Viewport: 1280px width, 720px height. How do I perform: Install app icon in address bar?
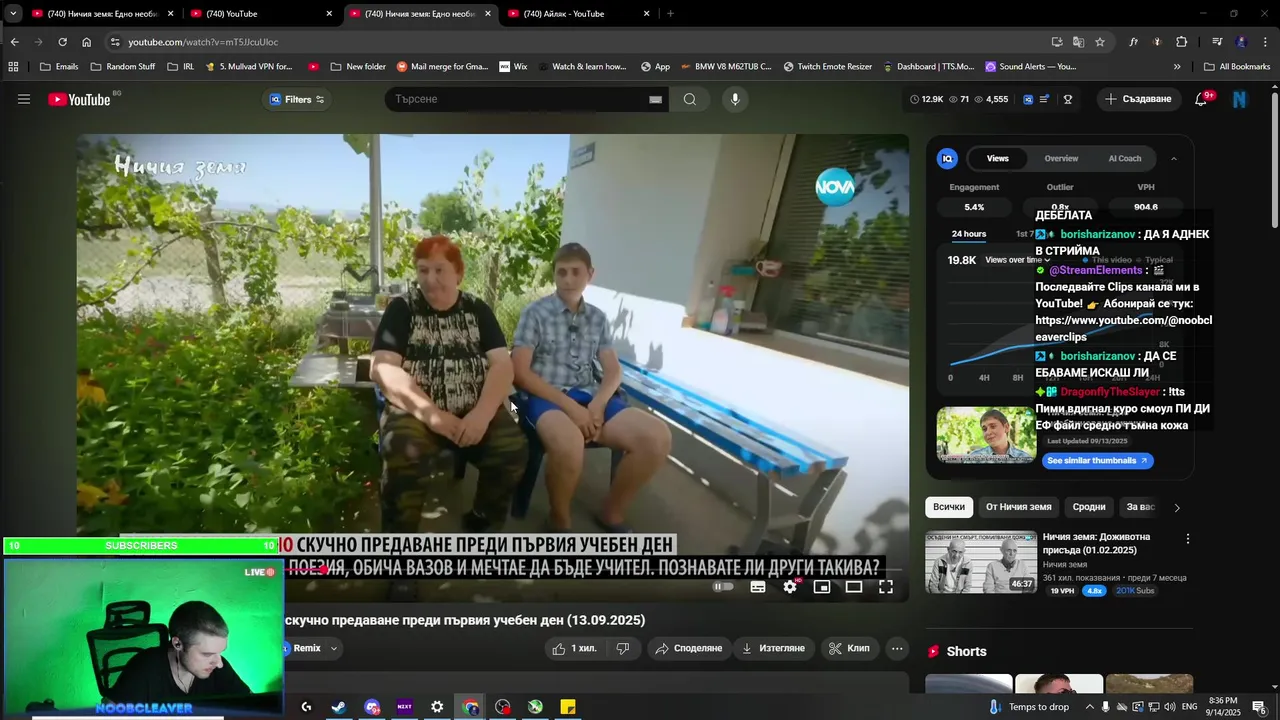pyautogui.click(x=1057, y=42)
